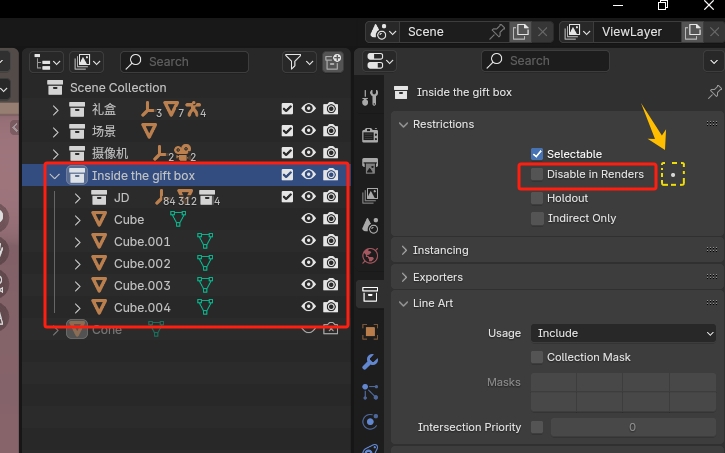Click the new collection button in outliner

(333, 61)
